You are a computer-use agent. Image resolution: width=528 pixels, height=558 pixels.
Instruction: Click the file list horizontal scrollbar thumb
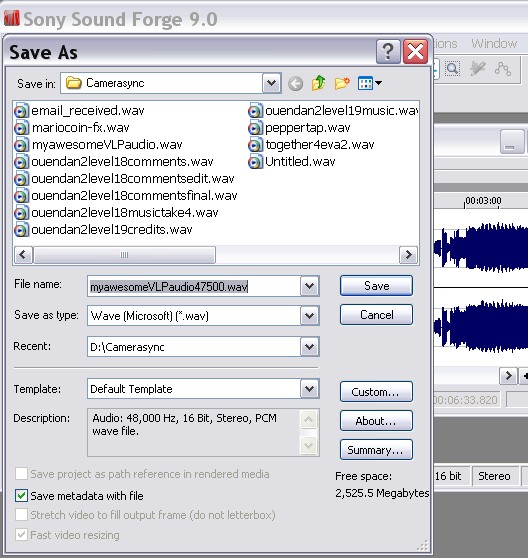(x=124, y=255)
